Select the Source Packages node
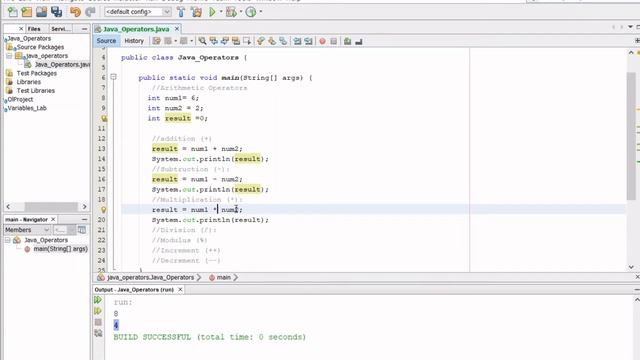Viewport: 640px width, 360px height. tap(40, 47)
